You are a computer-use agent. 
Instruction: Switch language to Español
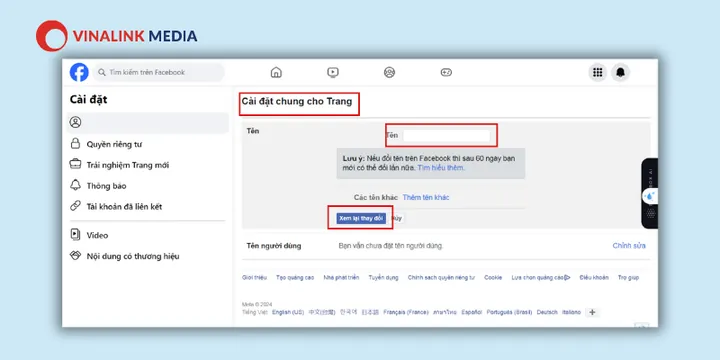tap(472, 312)
